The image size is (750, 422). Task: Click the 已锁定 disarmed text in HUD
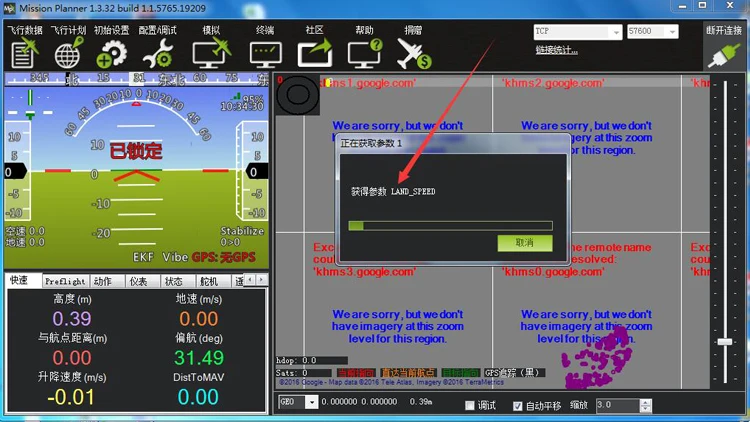(136, 151)
